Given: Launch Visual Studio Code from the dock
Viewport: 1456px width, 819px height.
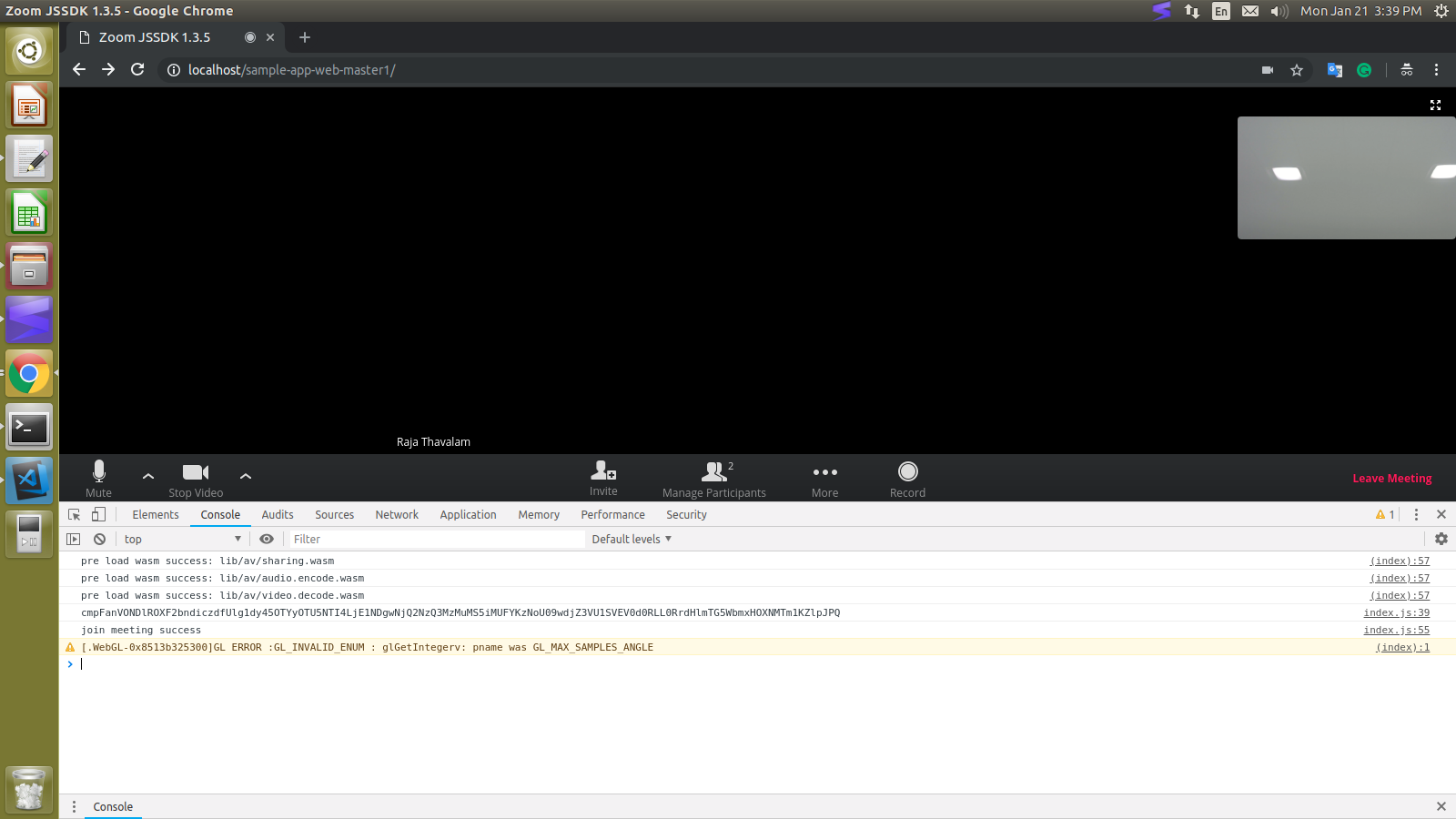Looking at the screenshot, I should coord(29,480).
